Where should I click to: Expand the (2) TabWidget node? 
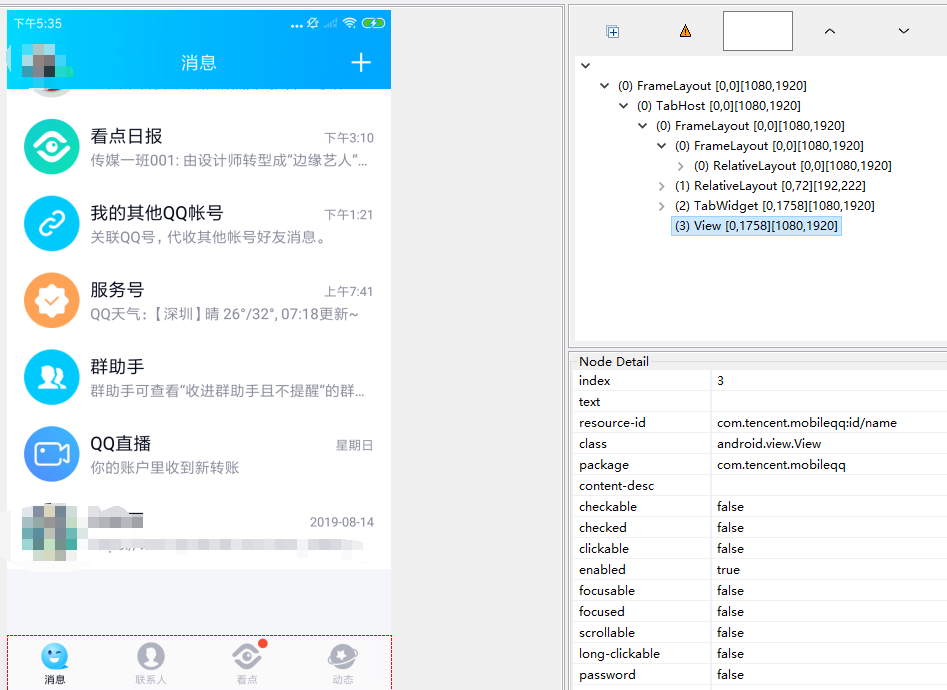pyautogui.click(x=662, y=206)
